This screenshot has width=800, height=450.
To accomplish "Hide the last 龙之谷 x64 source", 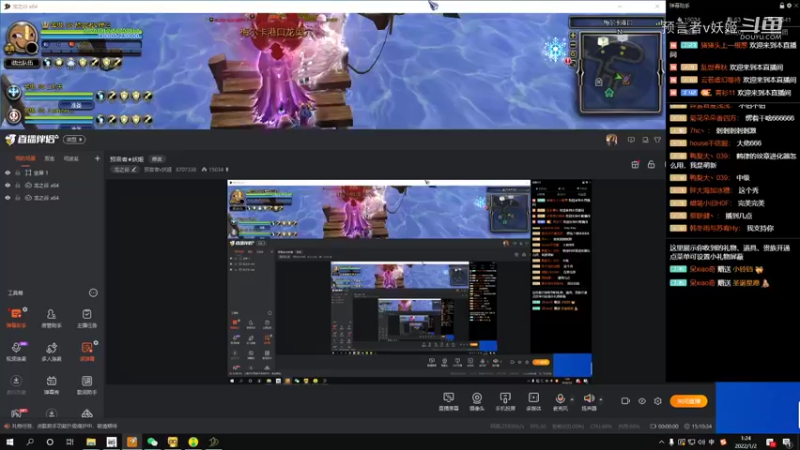I will tap(7, 198).
